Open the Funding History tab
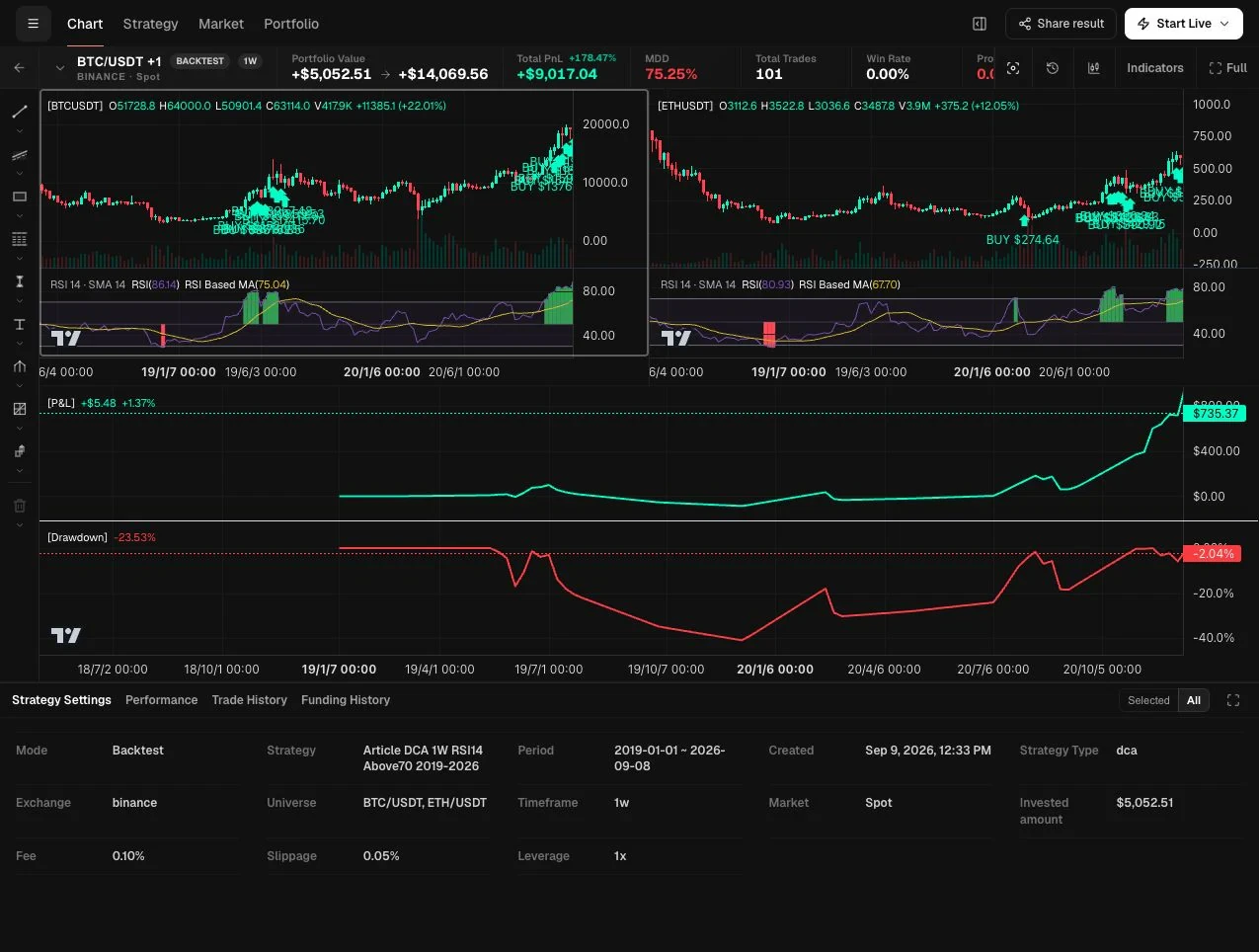Screen dimensions: 1259x952 (346, 700)
